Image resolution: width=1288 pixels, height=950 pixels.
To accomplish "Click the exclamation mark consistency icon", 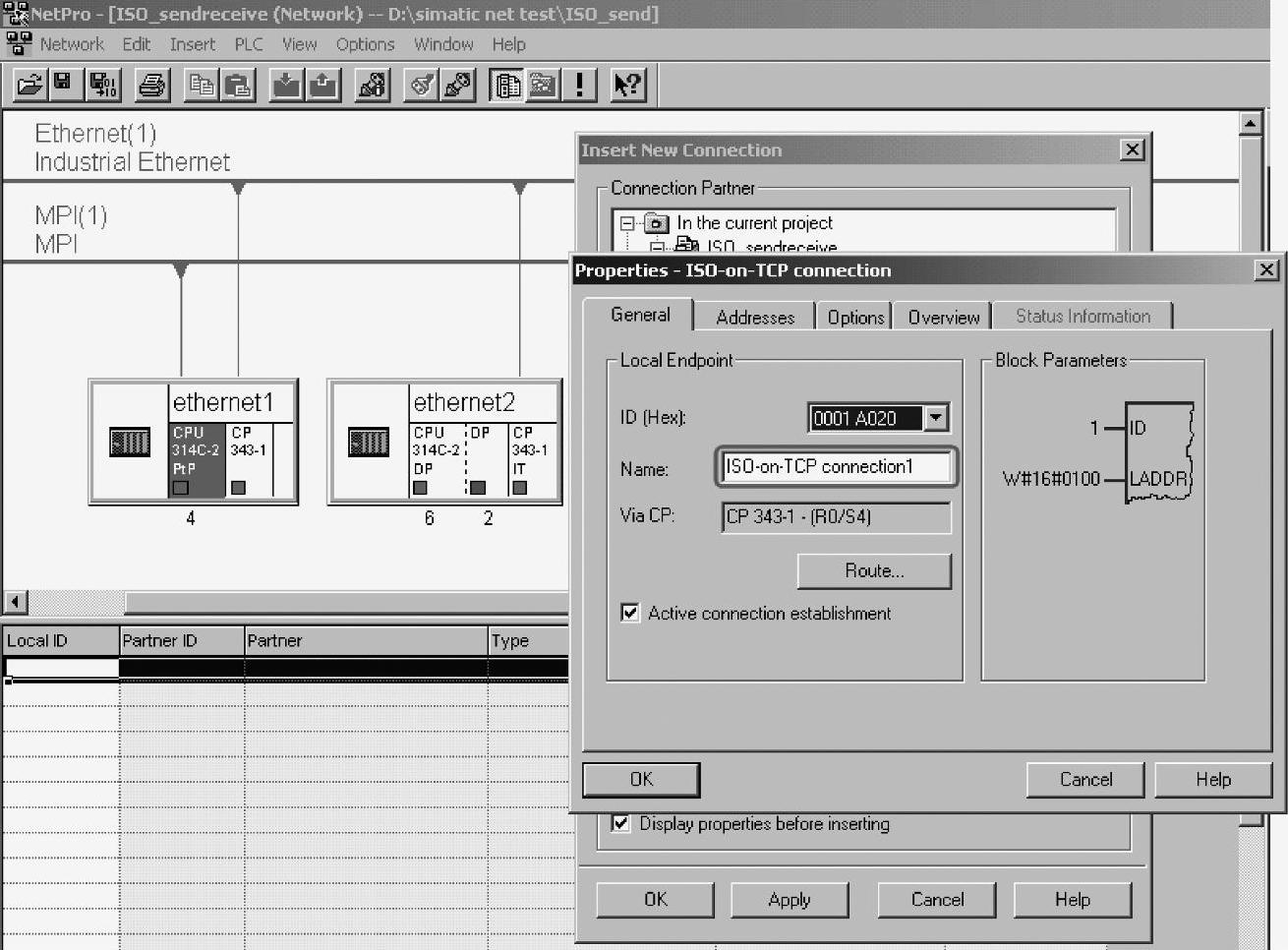I will (x=579, y=85).
